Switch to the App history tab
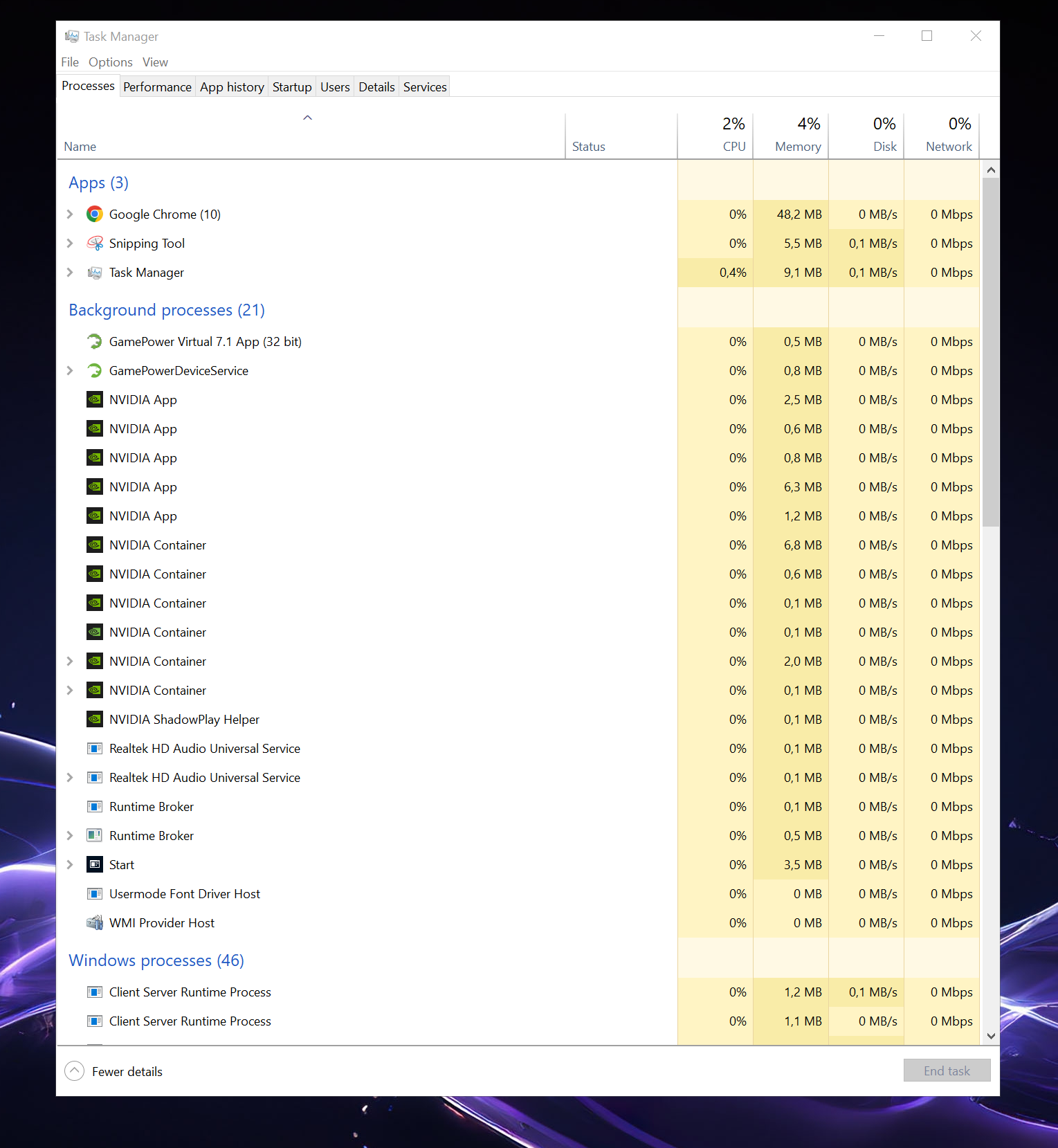The width and height of the screenshot is (1058, 1148). tap(232, 87)
